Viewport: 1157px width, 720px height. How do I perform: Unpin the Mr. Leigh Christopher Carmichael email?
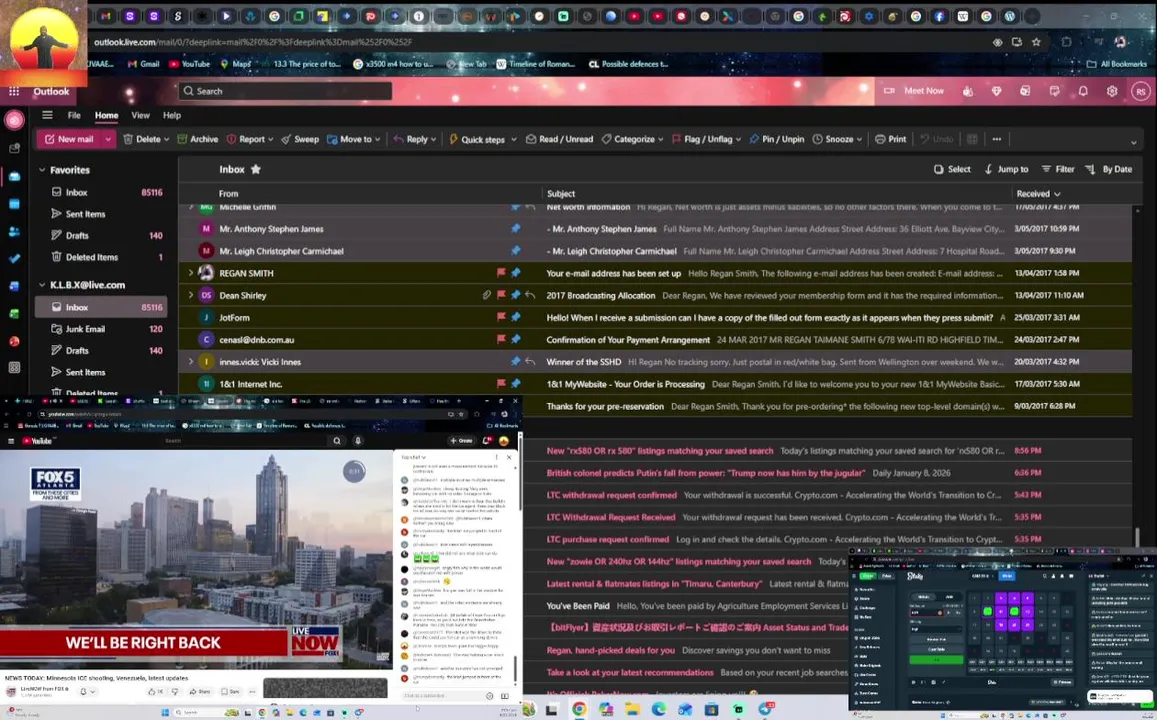click(x=515, y=251)
